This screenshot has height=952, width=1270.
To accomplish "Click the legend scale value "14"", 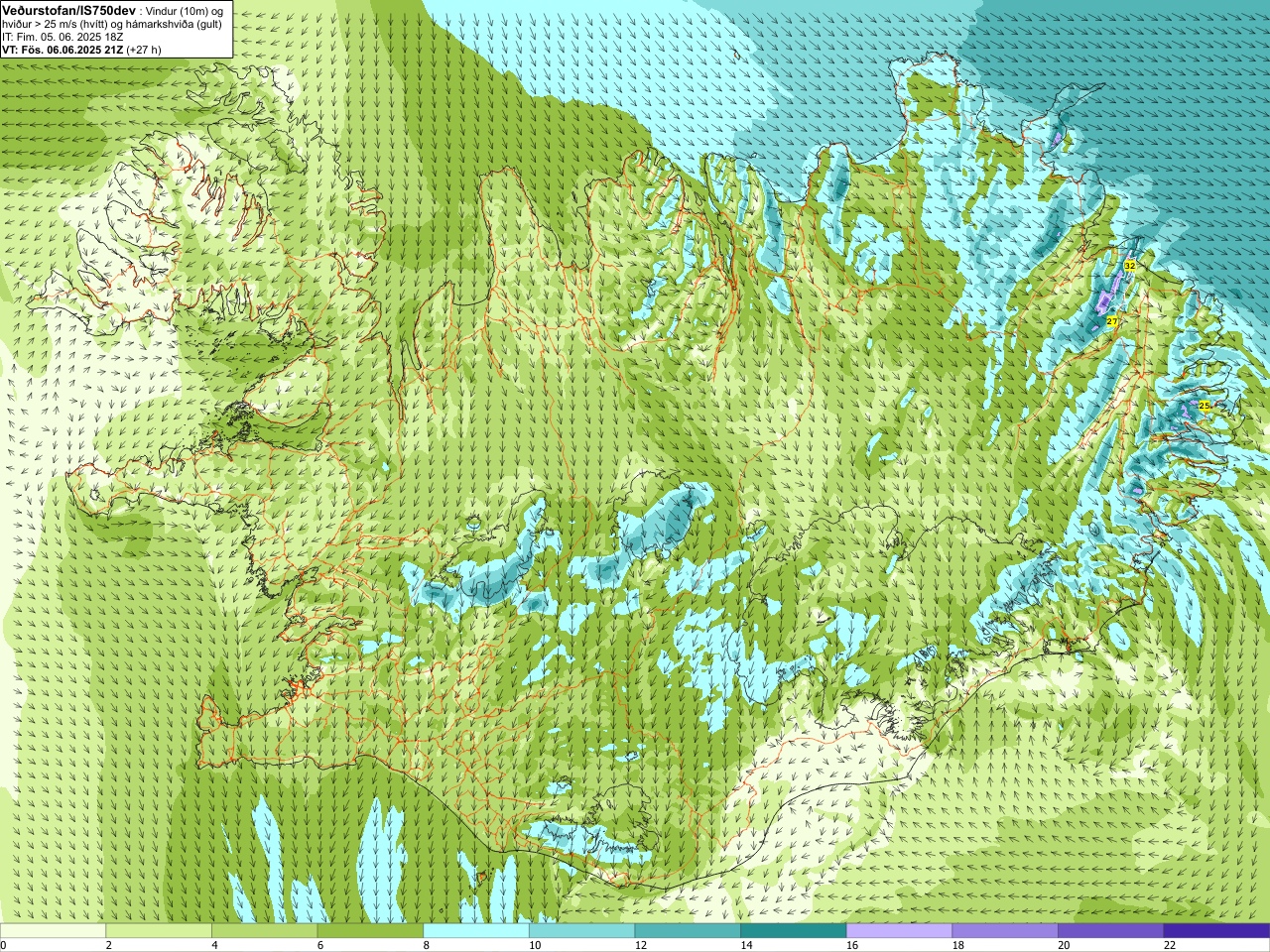I will click(x=746, y=945).
